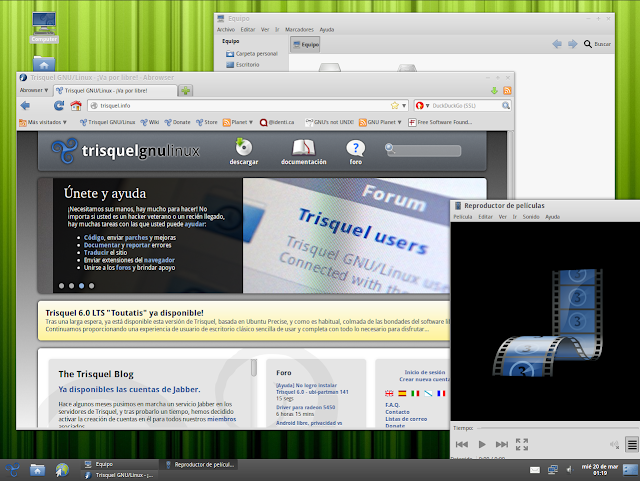
Task: Open Computer desktop icon
Action: (44, 27)
